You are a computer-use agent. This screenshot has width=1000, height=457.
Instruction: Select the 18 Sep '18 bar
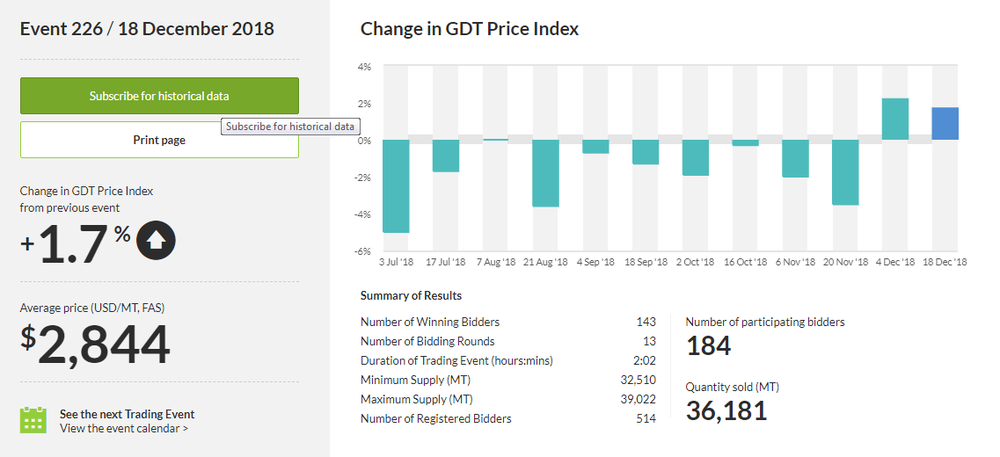(646, 152)
